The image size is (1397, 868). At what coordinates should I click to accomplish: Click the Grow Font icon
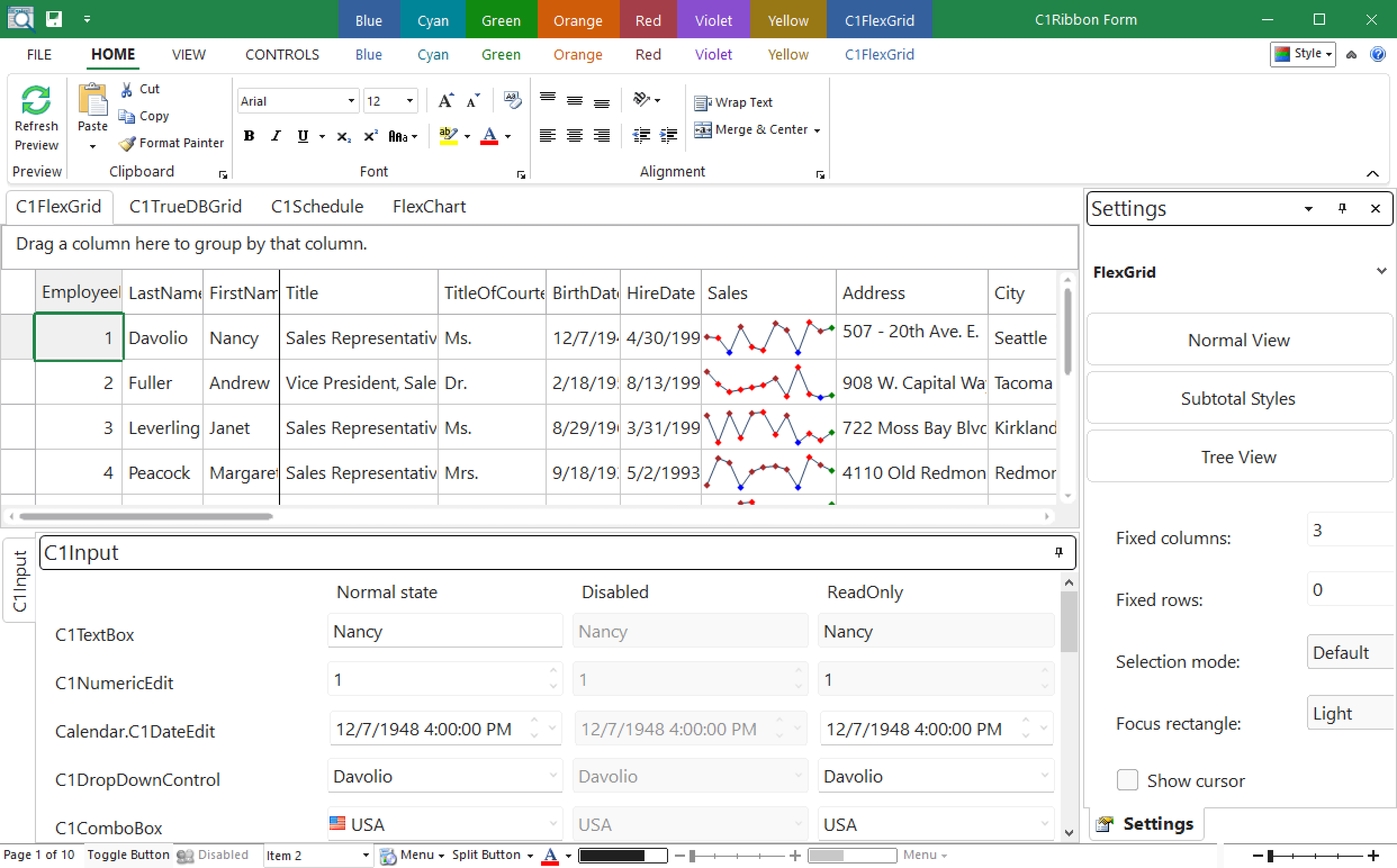[445, 101]
